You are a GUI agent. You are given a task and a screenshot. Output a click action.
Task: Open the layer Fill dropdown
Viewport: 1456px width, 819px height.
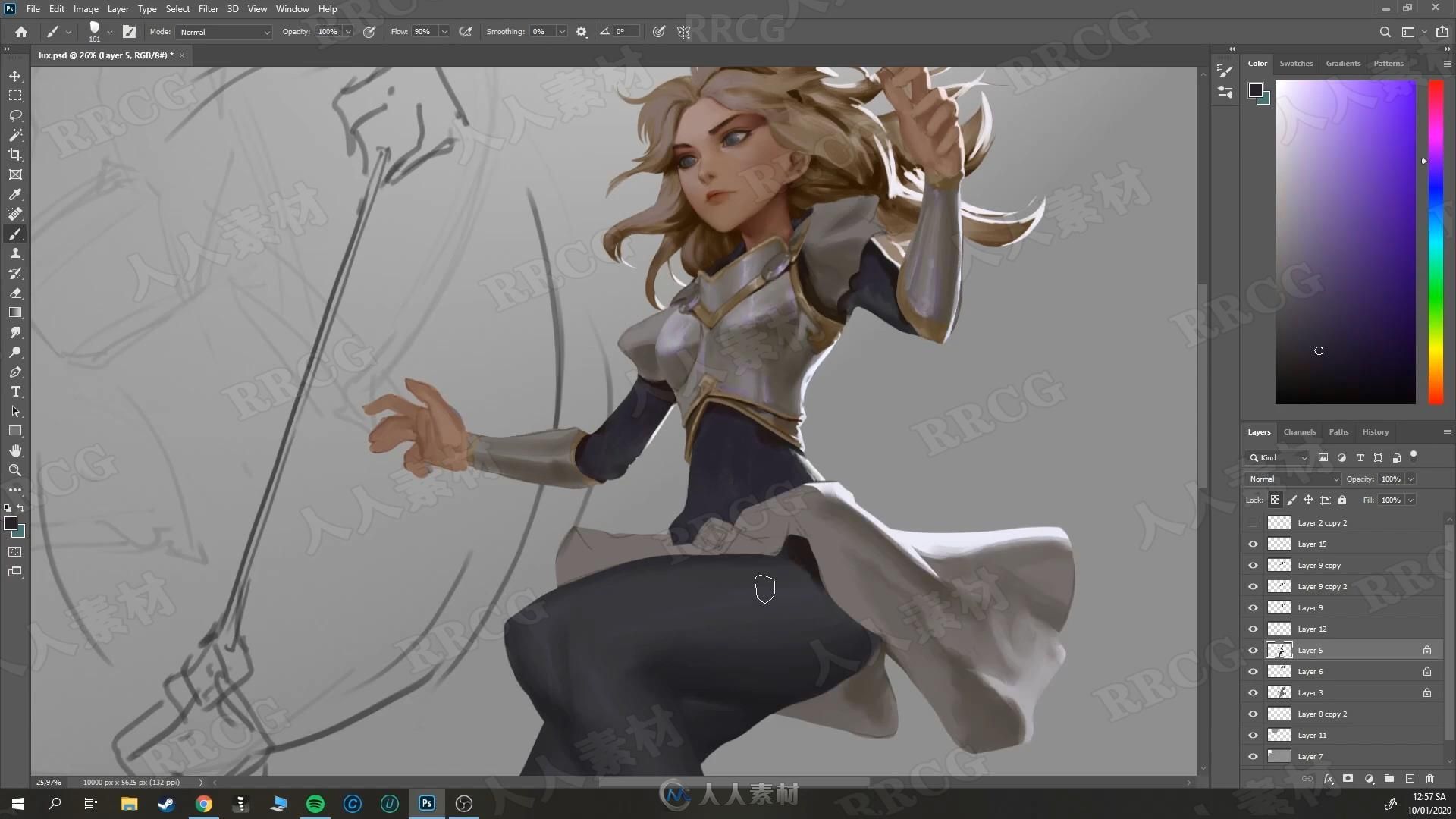point(1410,500)
